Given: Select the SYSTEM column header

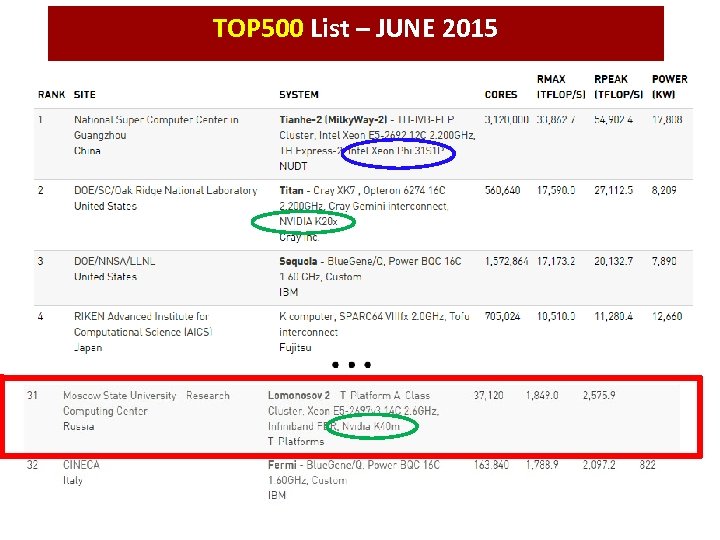Looking at the screenshot, I should pos(298,95).
